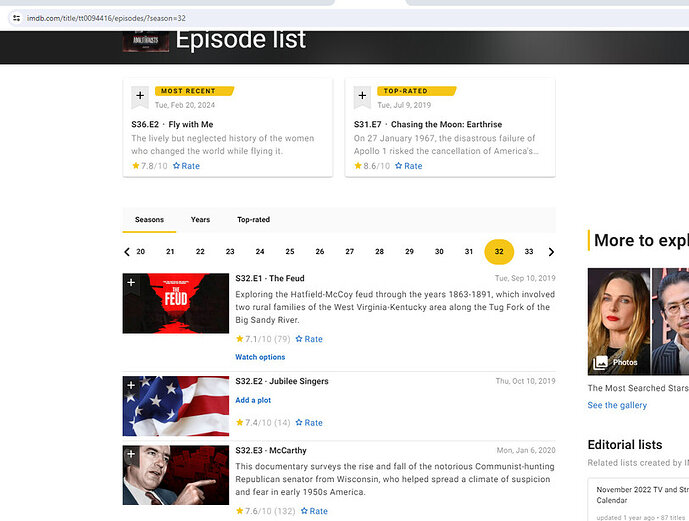Select season 25
Image resolution: width=689 pixels, height=521 pixels.
click(290, 252)
